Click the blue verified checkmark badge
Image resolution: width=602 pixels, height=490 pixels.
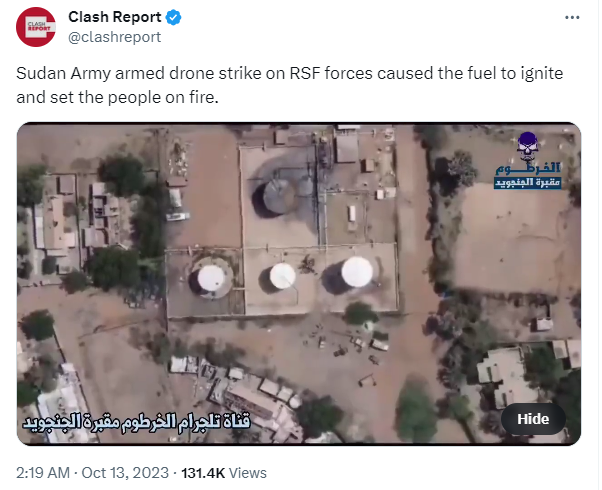pos(174,17)
